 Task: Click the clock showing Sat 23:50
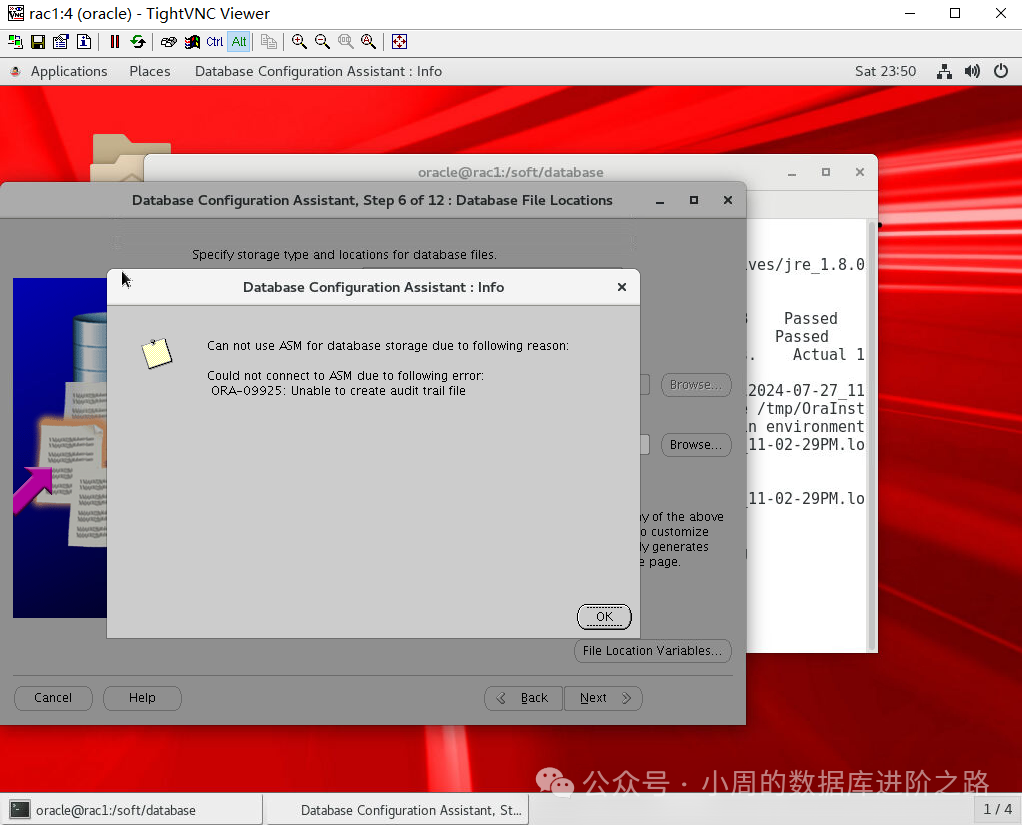pyautogui.click(x=885, y=71)
